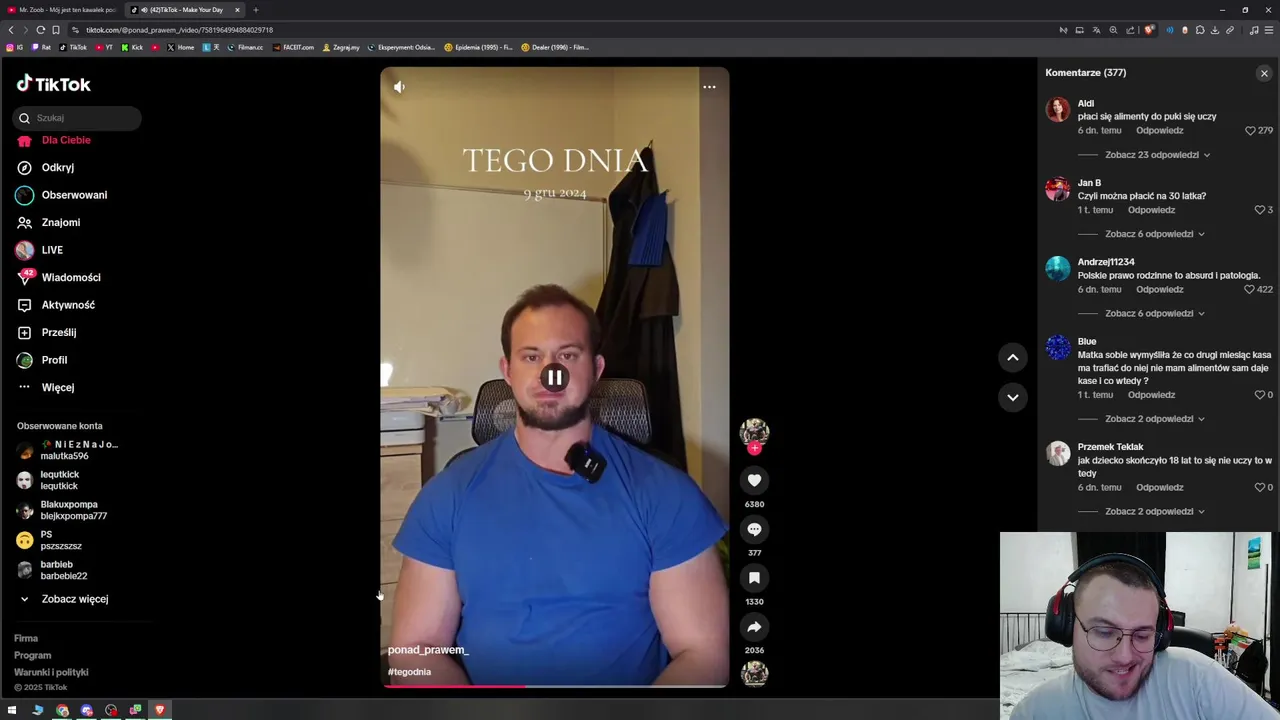Viewport: 1280px width, 720px height.
Task: Click the Szukaj search field
Action: point(77,118)
